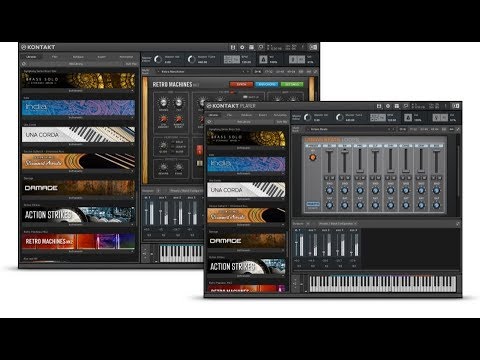The width and height of the screenshot is (480, 360).
Task: Click the first output fader in Kontakt Player Outputs
Action: point(297,245)
